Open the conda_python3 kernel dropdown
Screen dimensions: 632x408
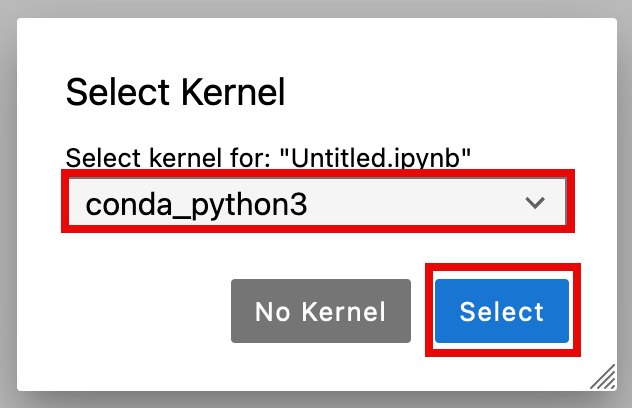pos(316,203)
